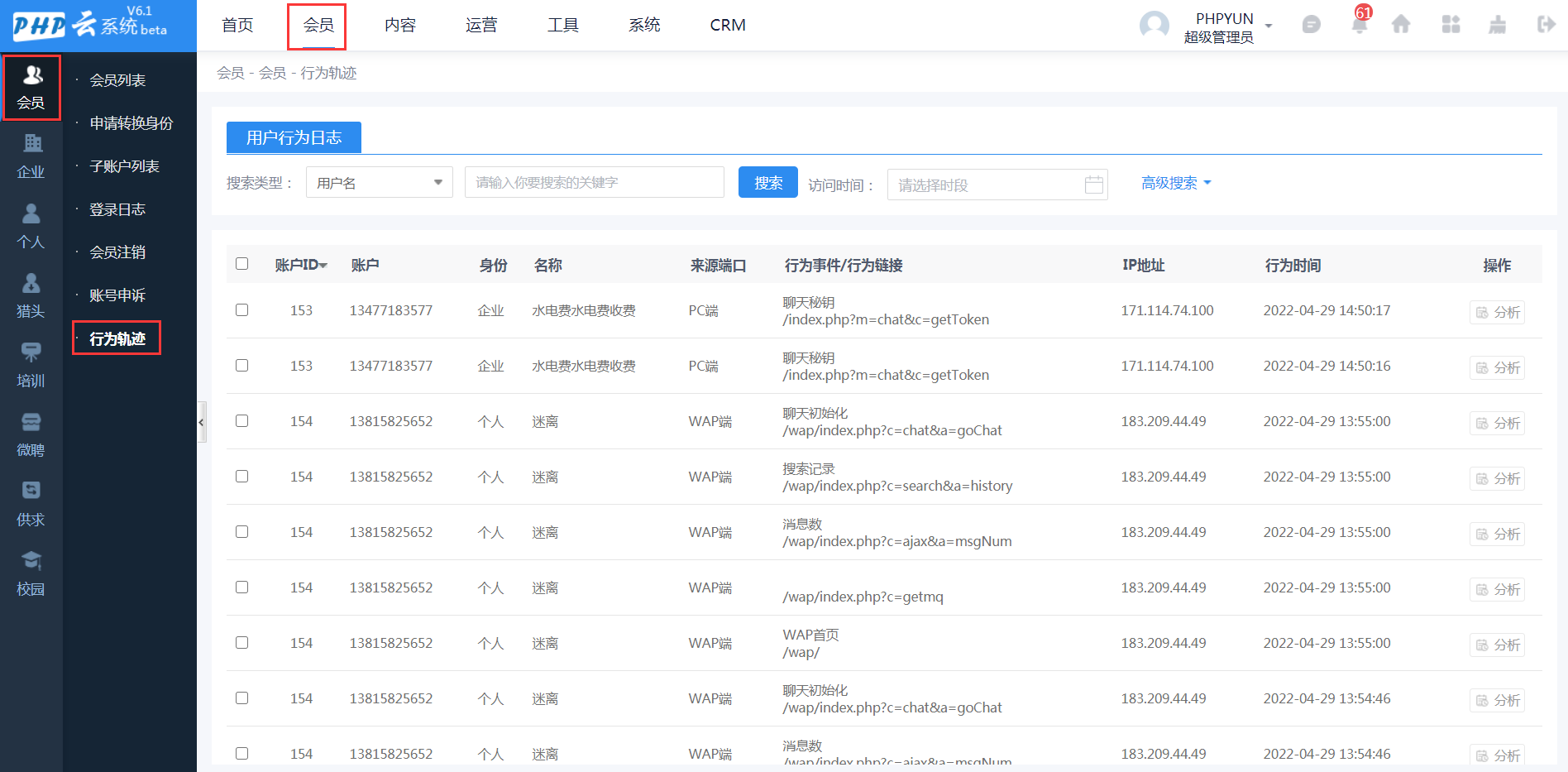This screenshot has height=772, width=1568.
Task: Open the 个人 sidebar section
Action: [31, 227]
